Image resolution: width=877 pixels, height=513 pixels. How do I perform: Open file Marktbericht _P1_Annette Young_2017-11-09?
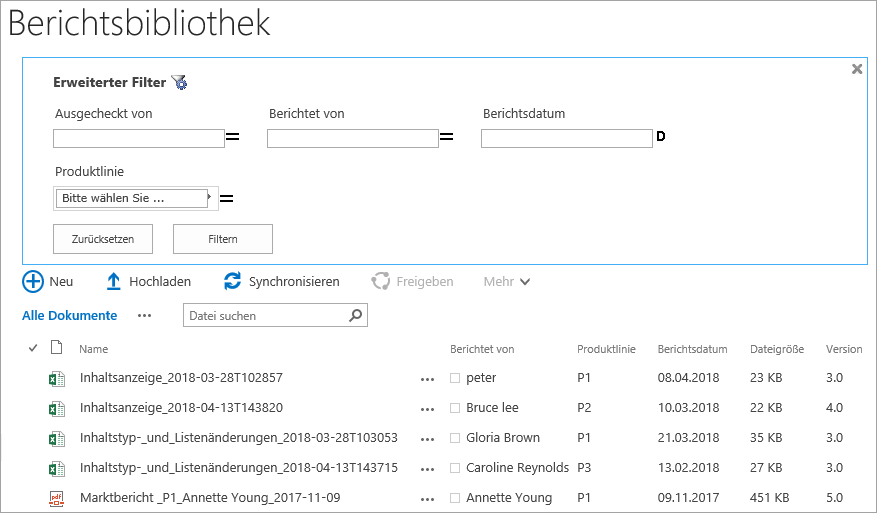(210, 497)
